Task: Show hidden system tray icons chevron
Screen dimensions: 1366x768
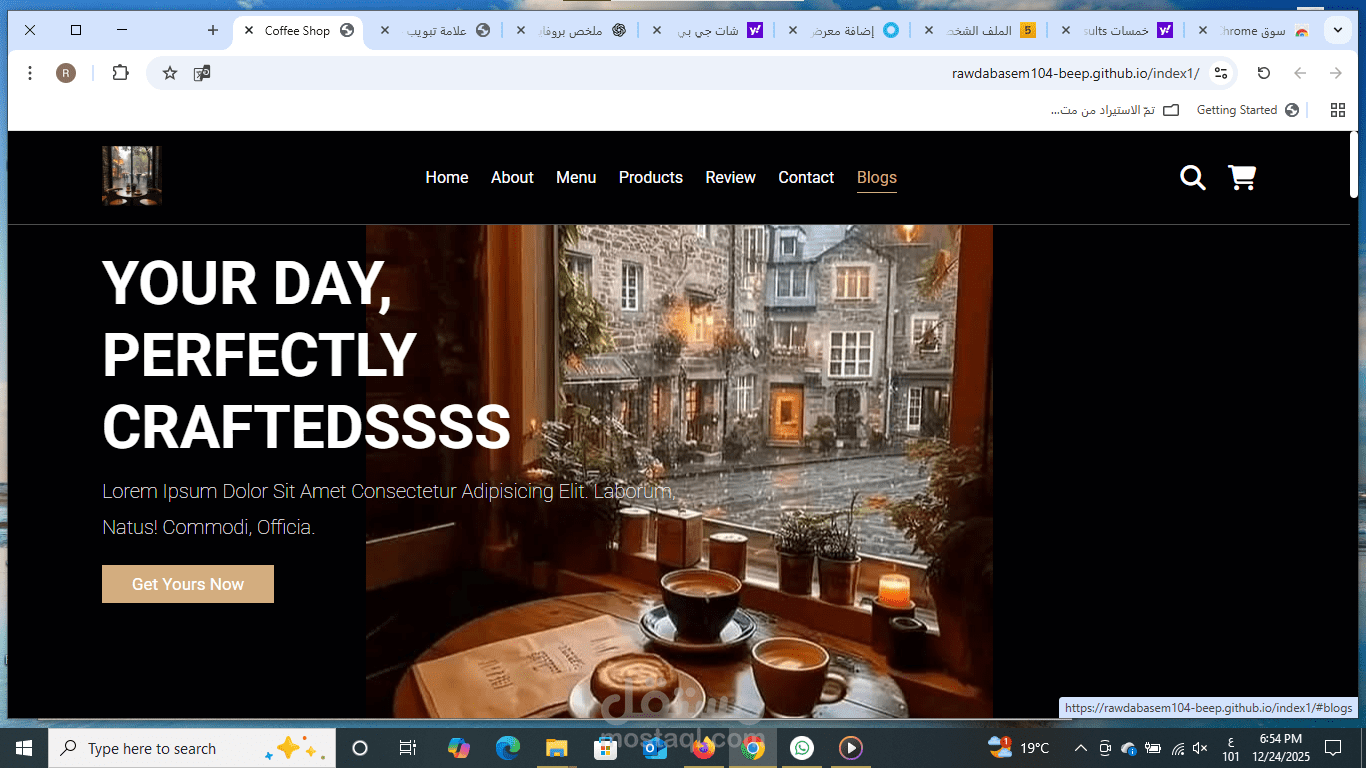Action: pyautogui.click(x=1081, y=748)
